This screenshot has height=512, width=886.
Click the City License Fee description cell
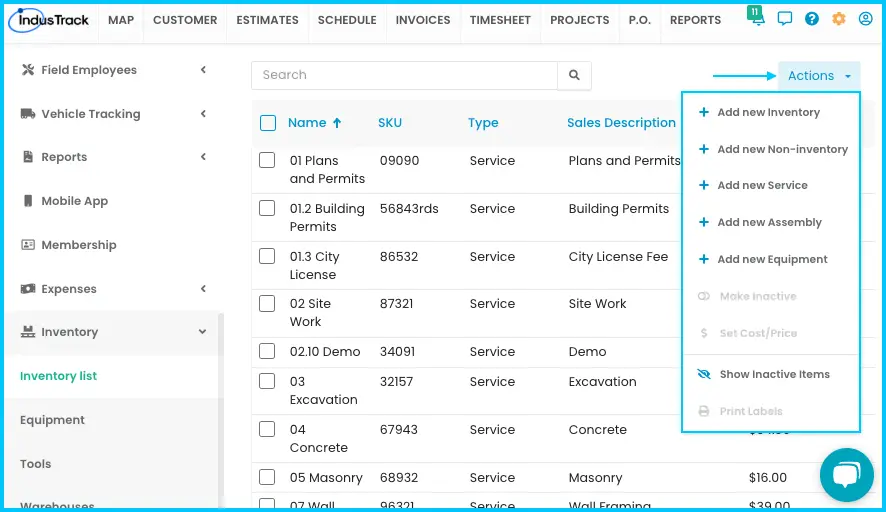[x=618, y=257]
